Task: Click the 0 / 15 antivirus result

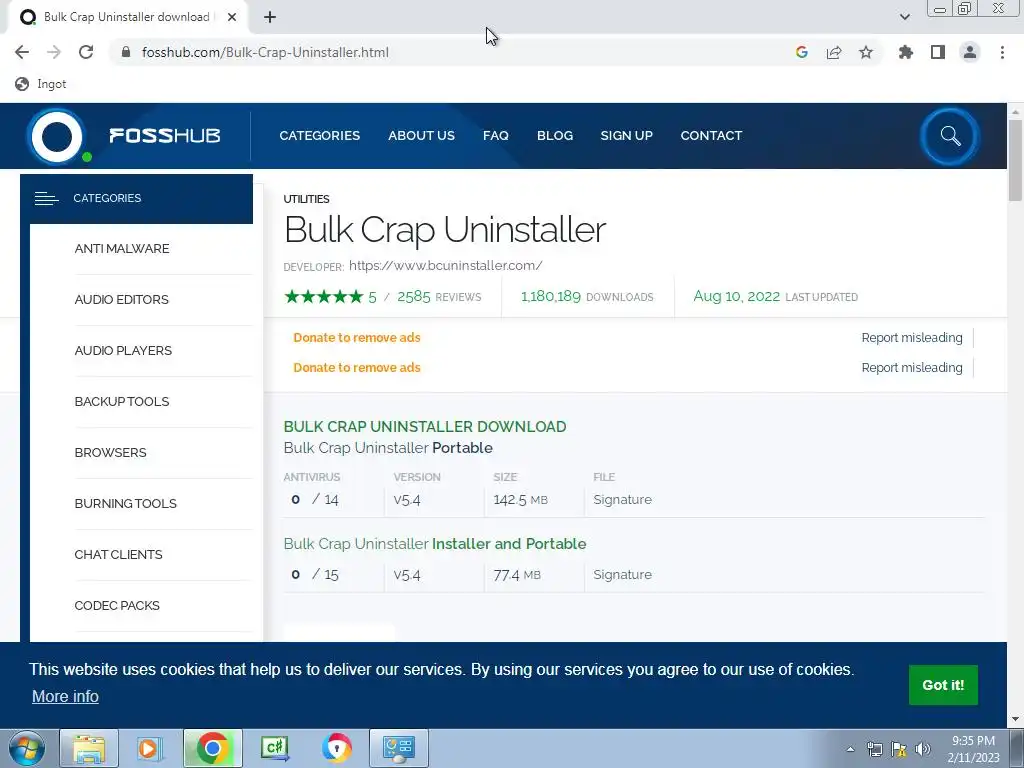Action: click(x=315, y=575)
